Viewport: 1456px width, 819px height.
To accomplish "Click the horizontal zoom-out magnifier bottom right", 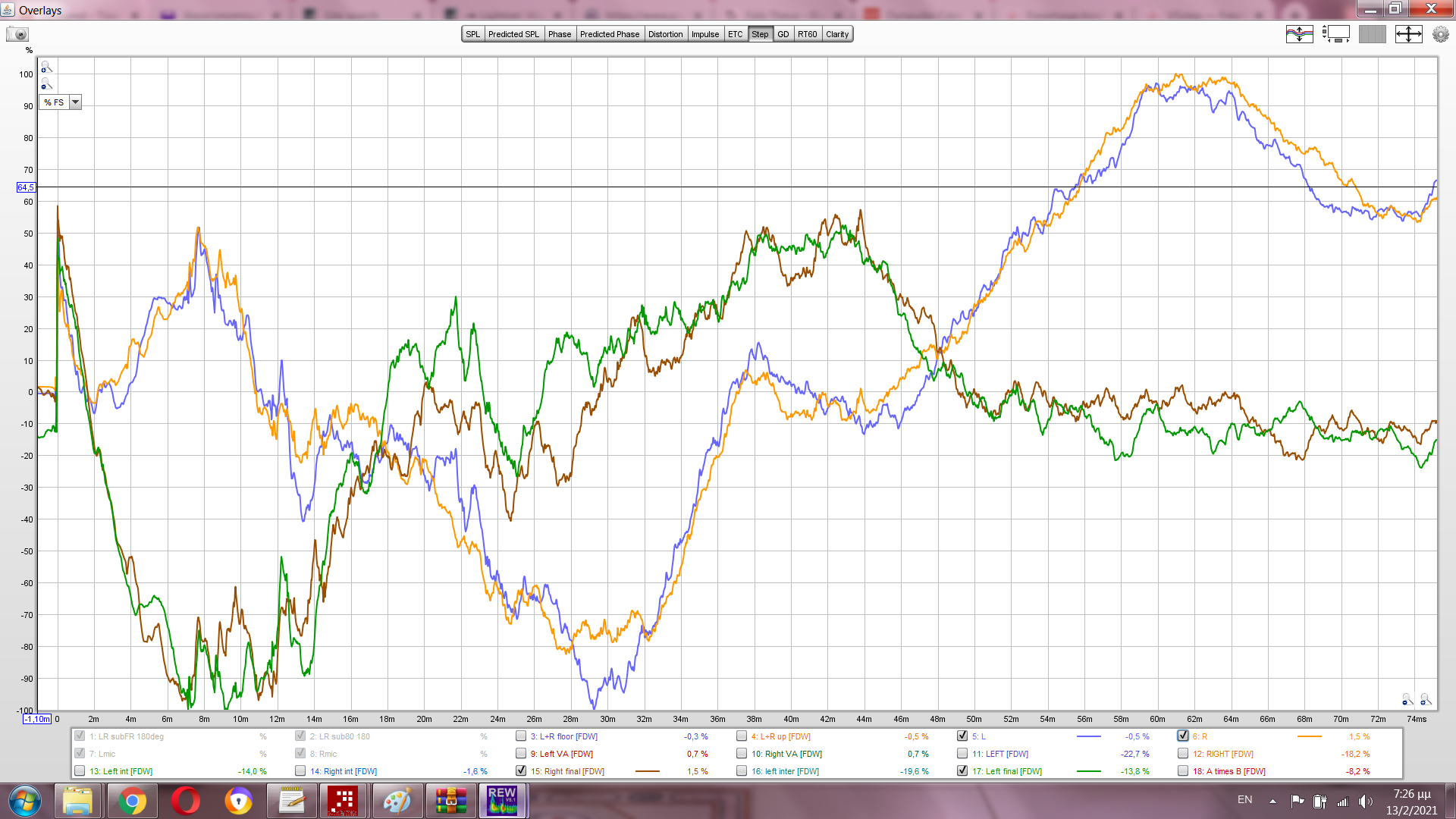I will (1407, 699).
